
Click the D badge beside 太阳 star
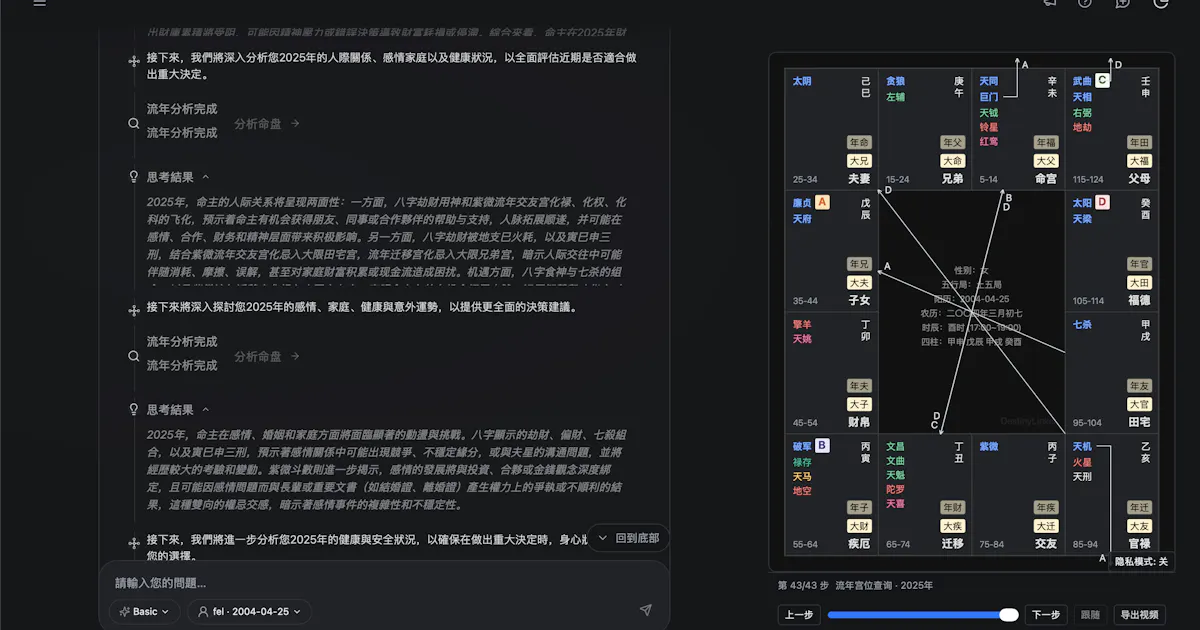[1102, 202]
